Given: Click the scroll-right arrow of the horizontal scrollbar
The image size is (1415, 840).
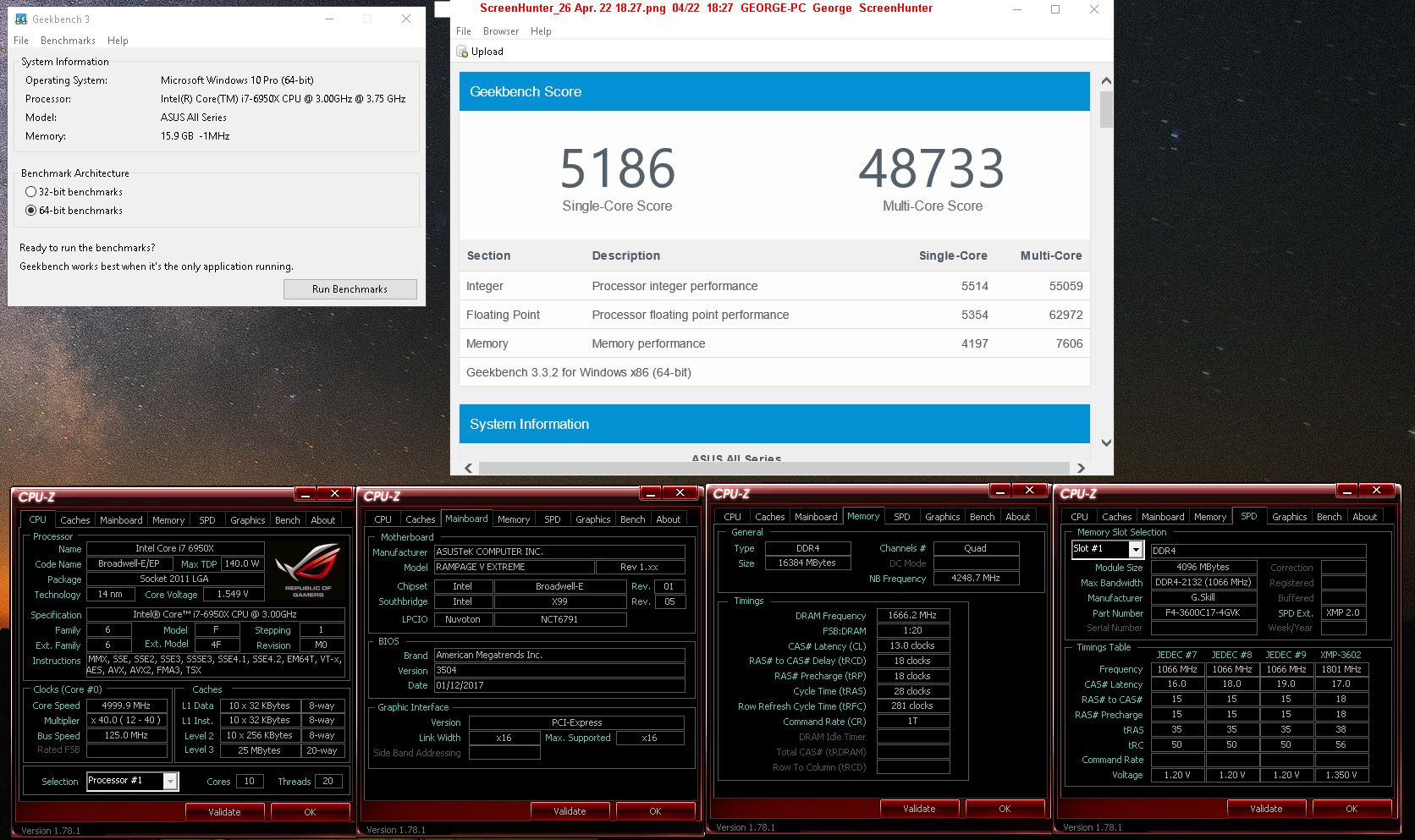Looking at the screenshot, I should [1081, 468].
